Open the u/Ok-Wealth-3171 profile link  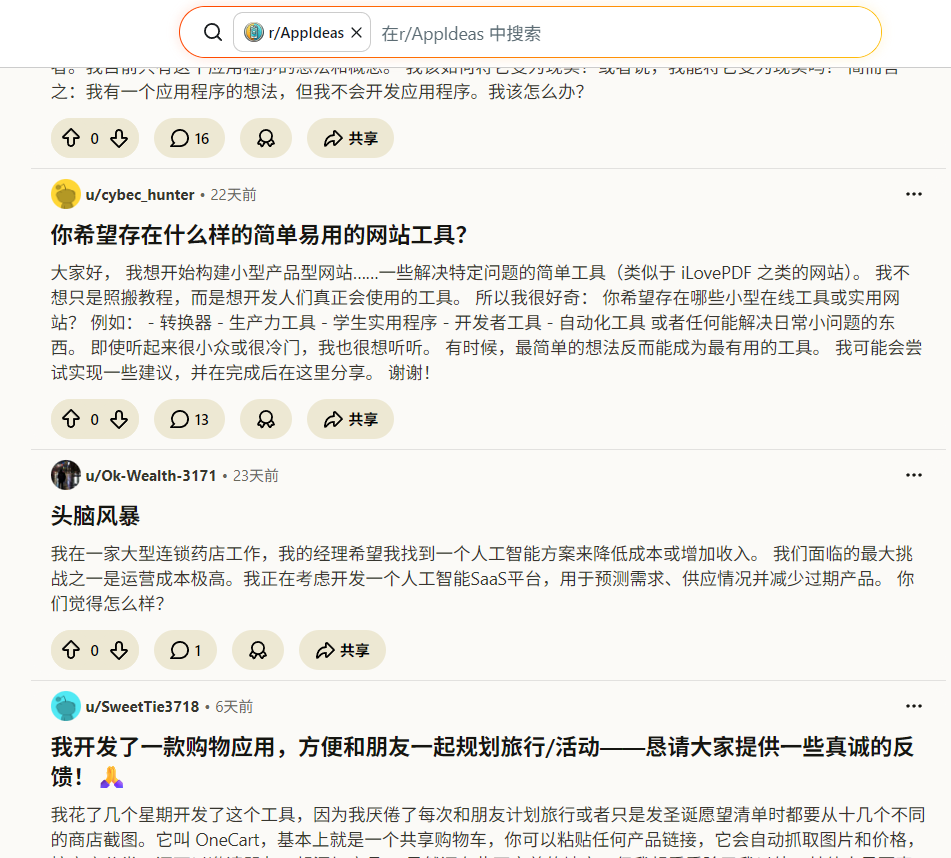point(151,475)
